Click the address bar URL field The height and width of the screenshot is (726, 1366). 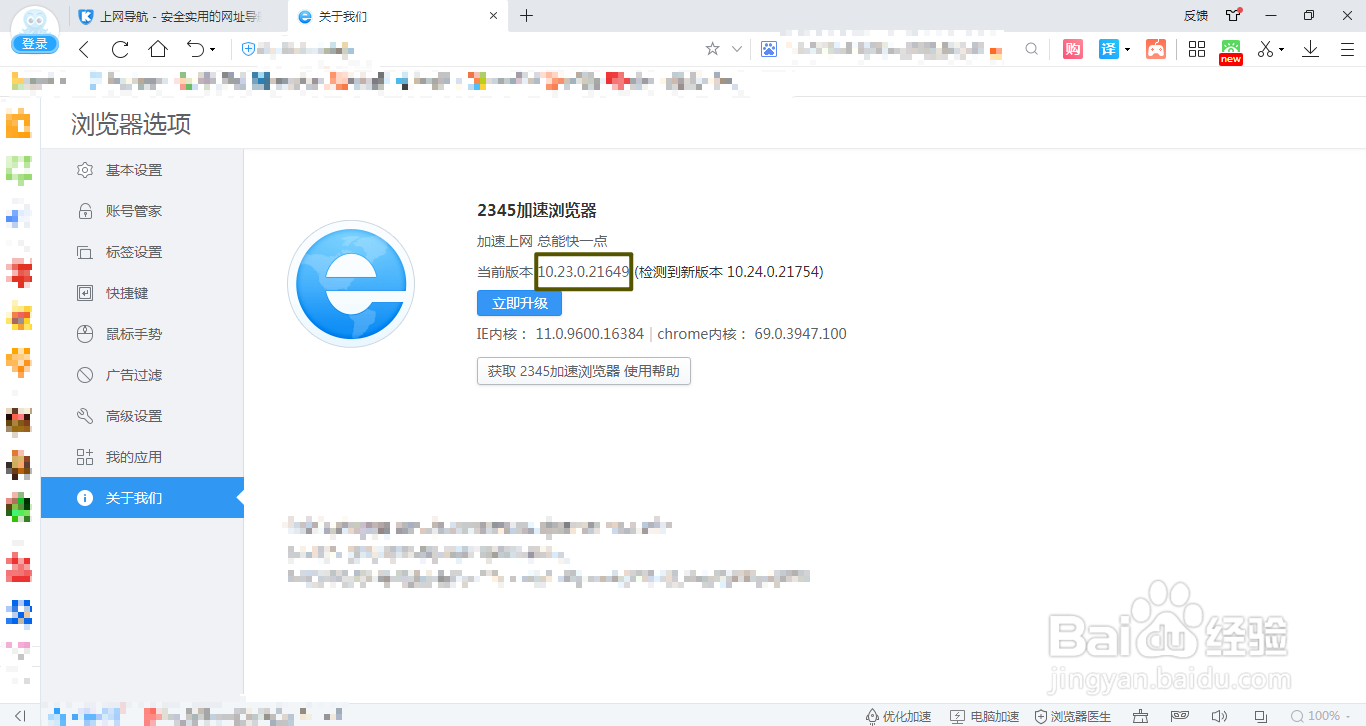tap(470, 49)
